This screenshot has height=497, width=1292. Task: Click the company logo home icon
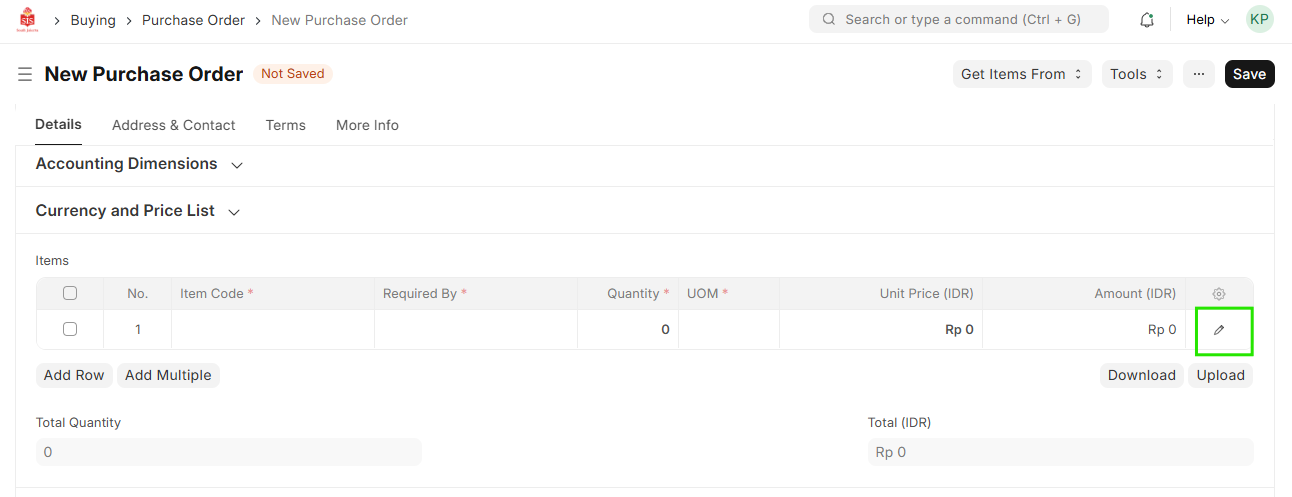point(28,20)
